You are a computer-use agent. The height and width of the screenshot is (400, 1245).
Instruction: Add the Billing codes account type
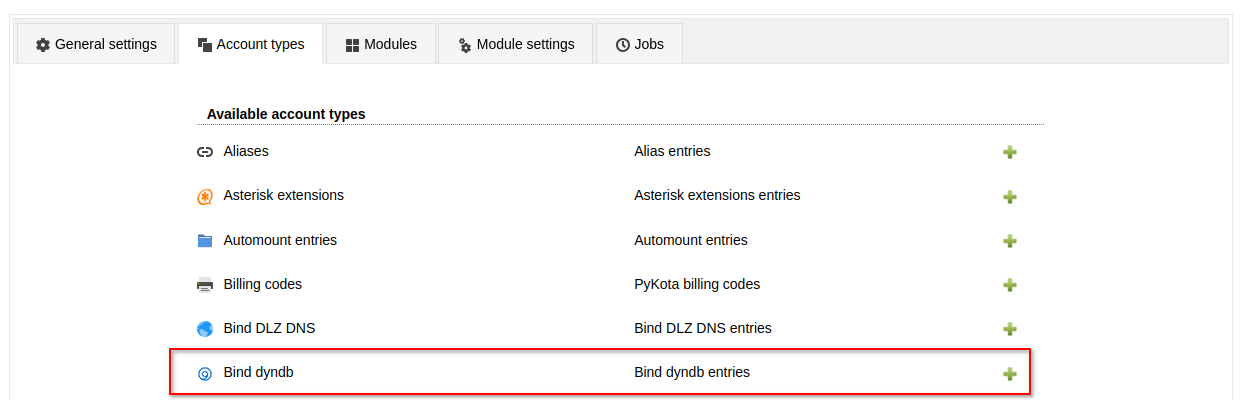(x=1010, y=285)
